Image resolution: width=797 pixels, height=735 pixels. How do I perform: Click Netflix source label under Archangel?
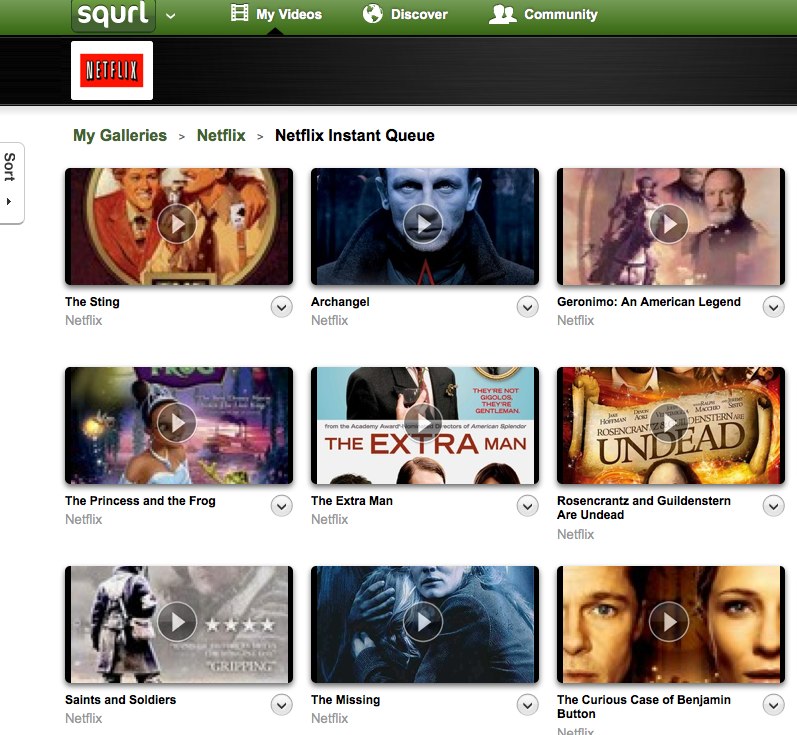(329, 320)
